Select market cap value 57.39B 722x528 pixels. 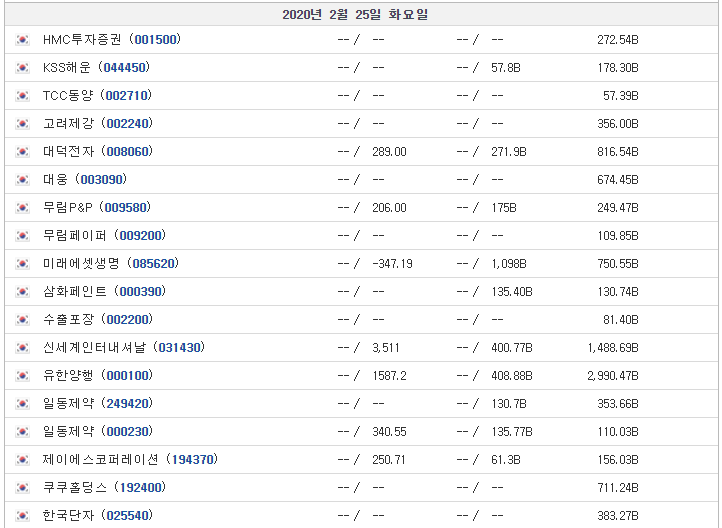[x=621, y=96]
